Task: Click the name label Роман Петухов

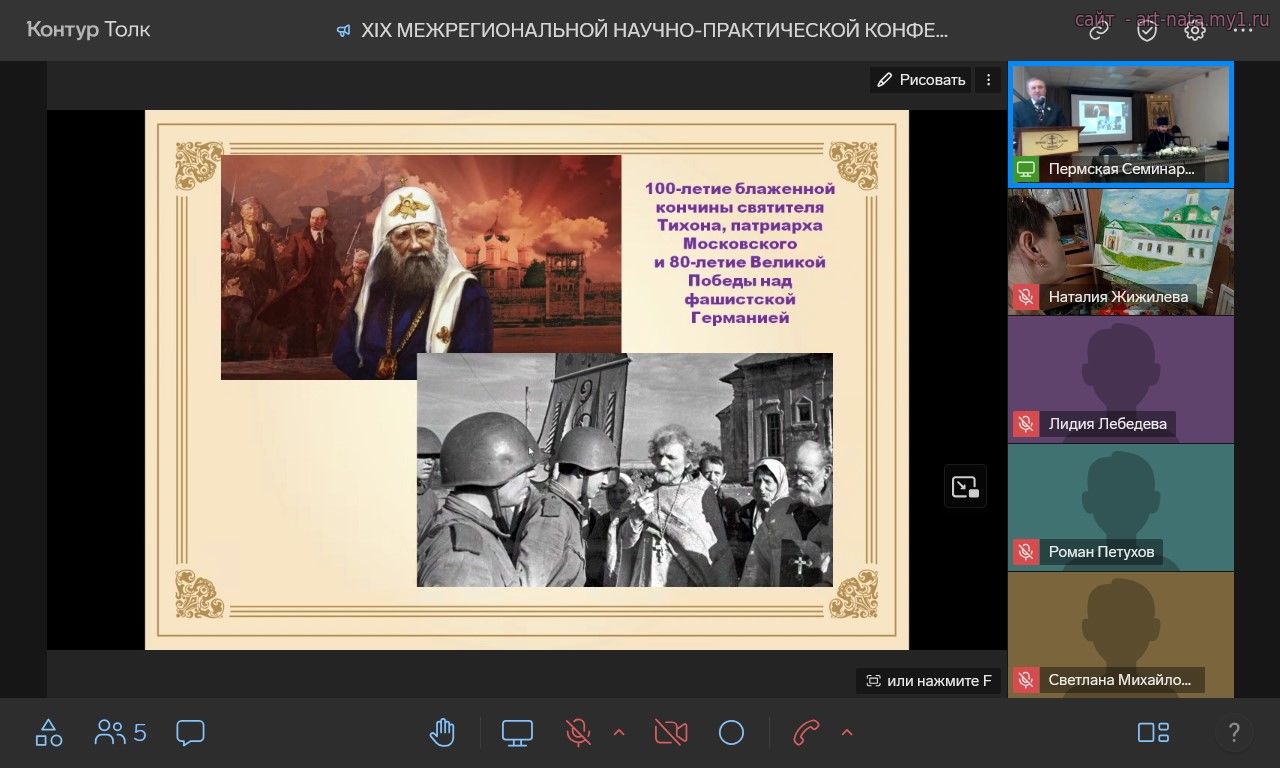Action: coord(1101,552)
